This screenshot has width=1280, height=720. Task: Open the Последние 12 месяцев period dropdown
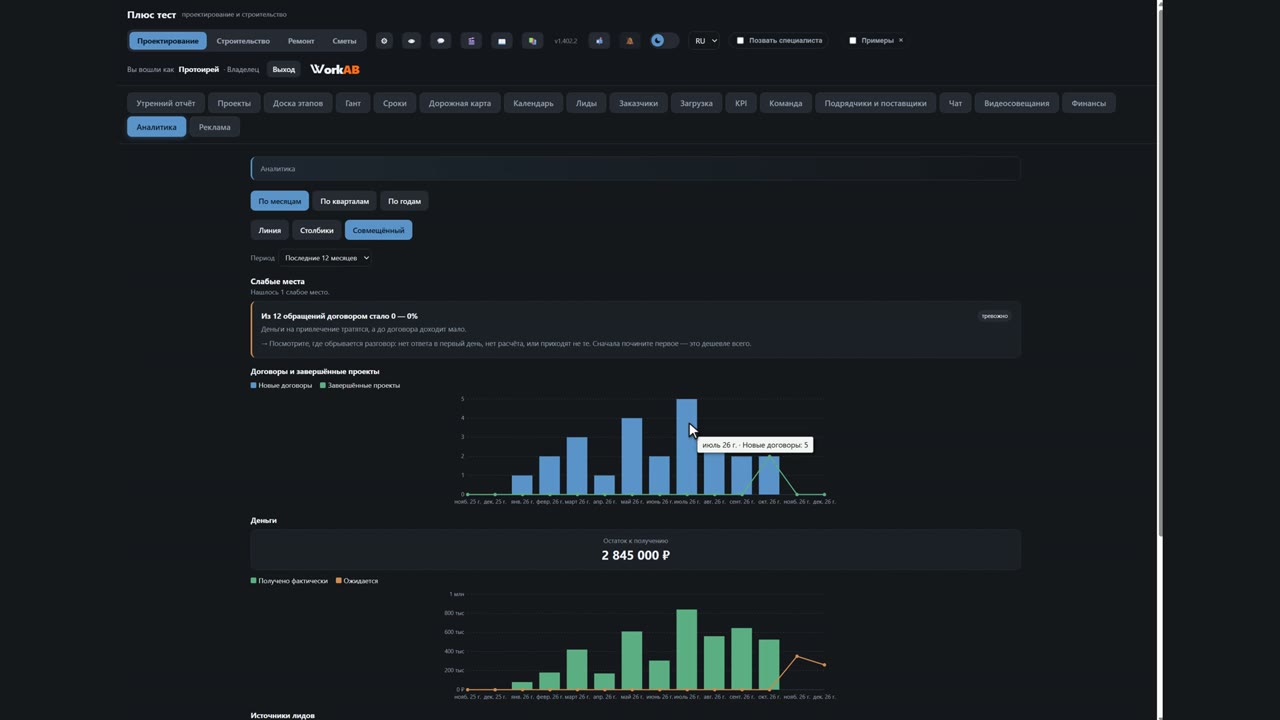click(326, 258)
